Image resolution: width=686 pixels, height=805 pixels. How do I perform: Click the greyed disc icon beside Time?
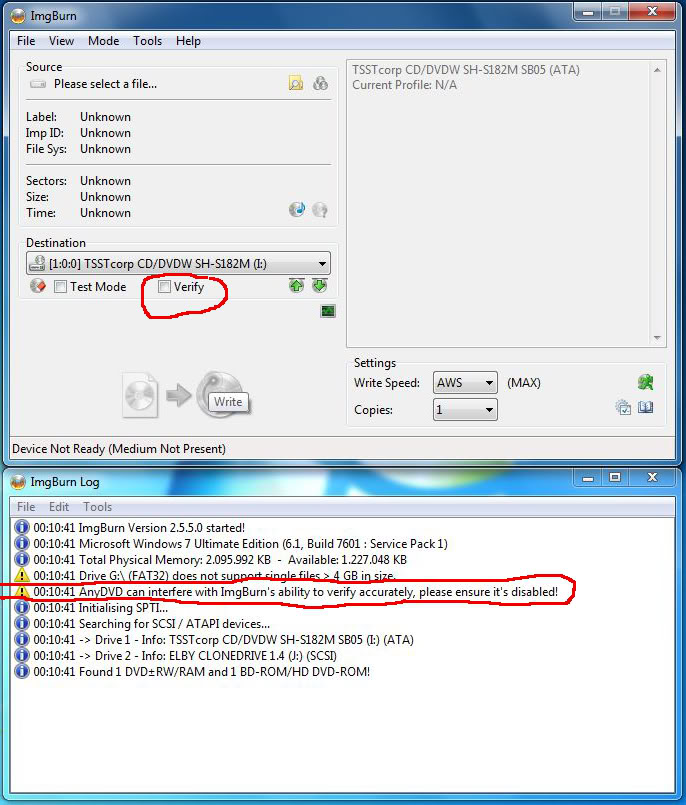[320, 209]
